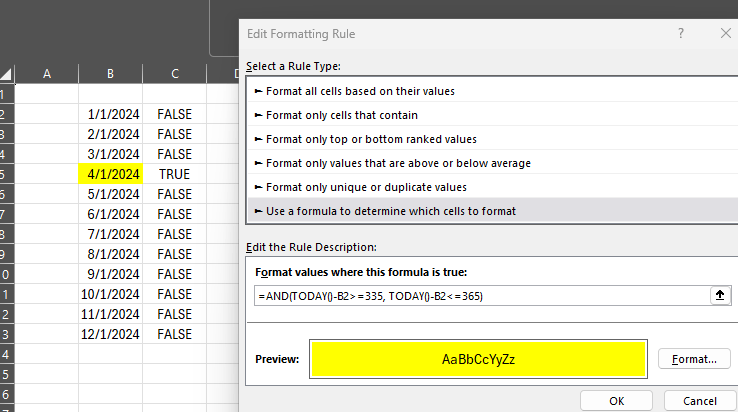This screenshot has height=412, width=738.
Task: Select FALSE cell next to 9/1/2024
Action: coord(175,274)
